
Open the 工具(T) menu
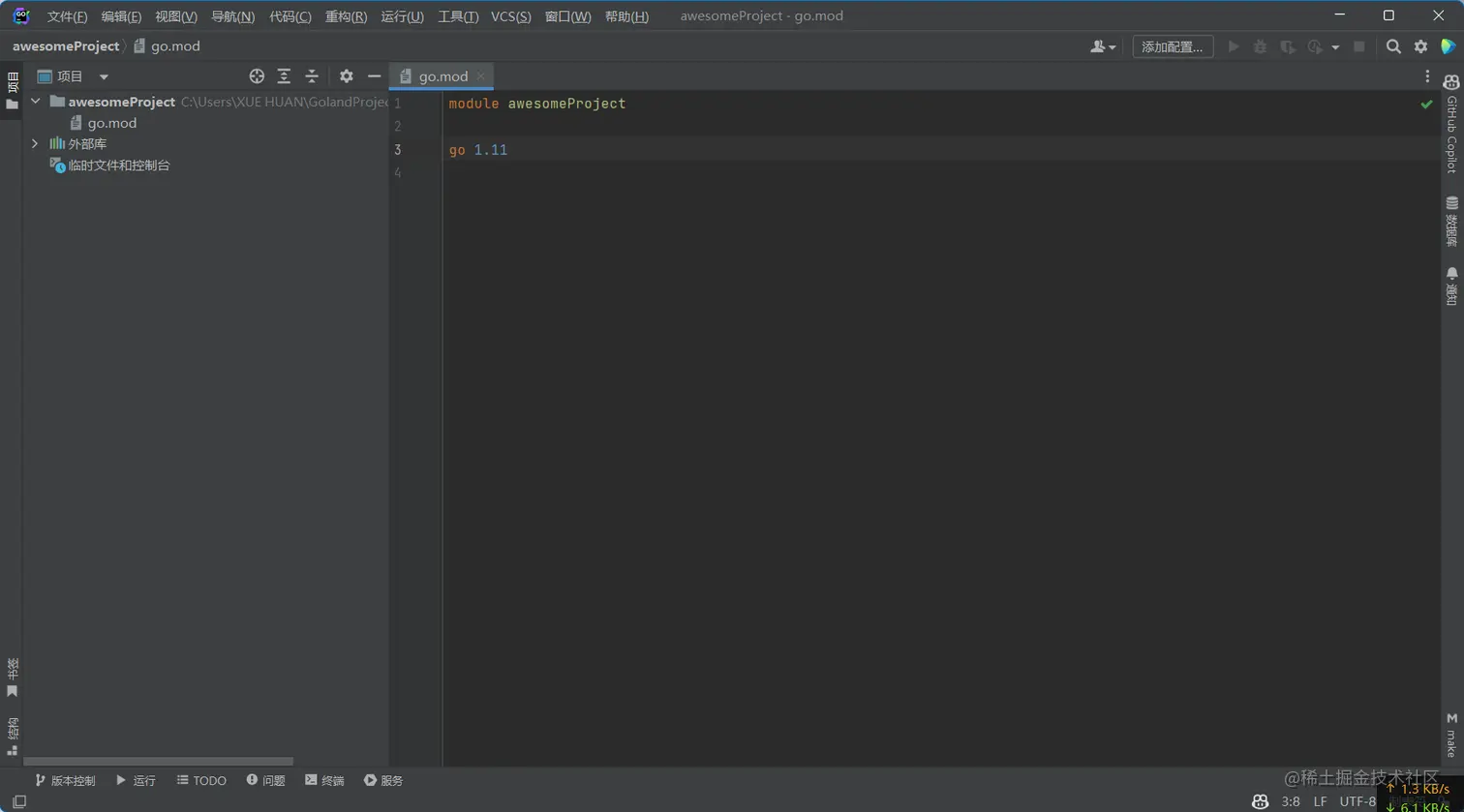coord(458,16)
